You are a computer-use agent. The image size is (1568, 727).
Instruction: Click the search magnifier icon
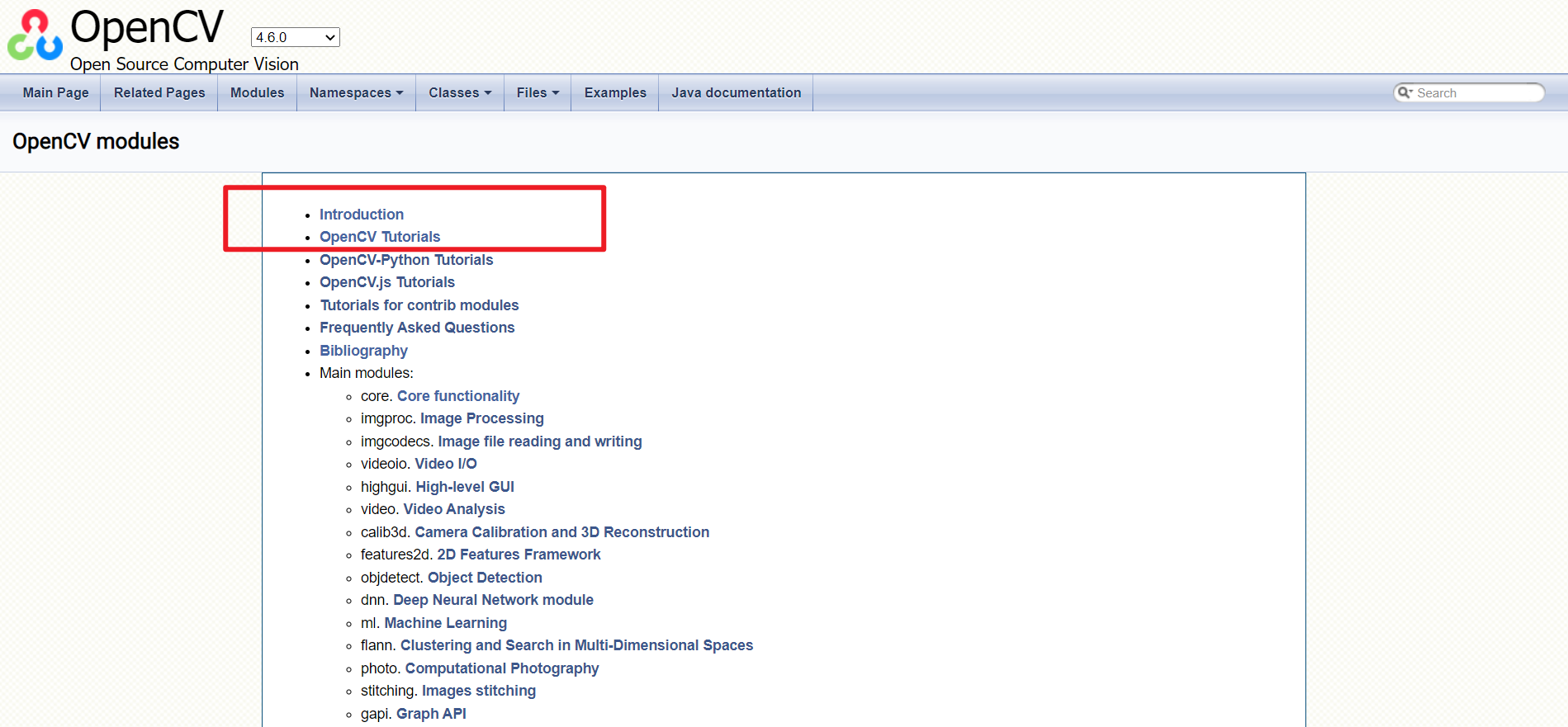click(x=1404, y=92)
